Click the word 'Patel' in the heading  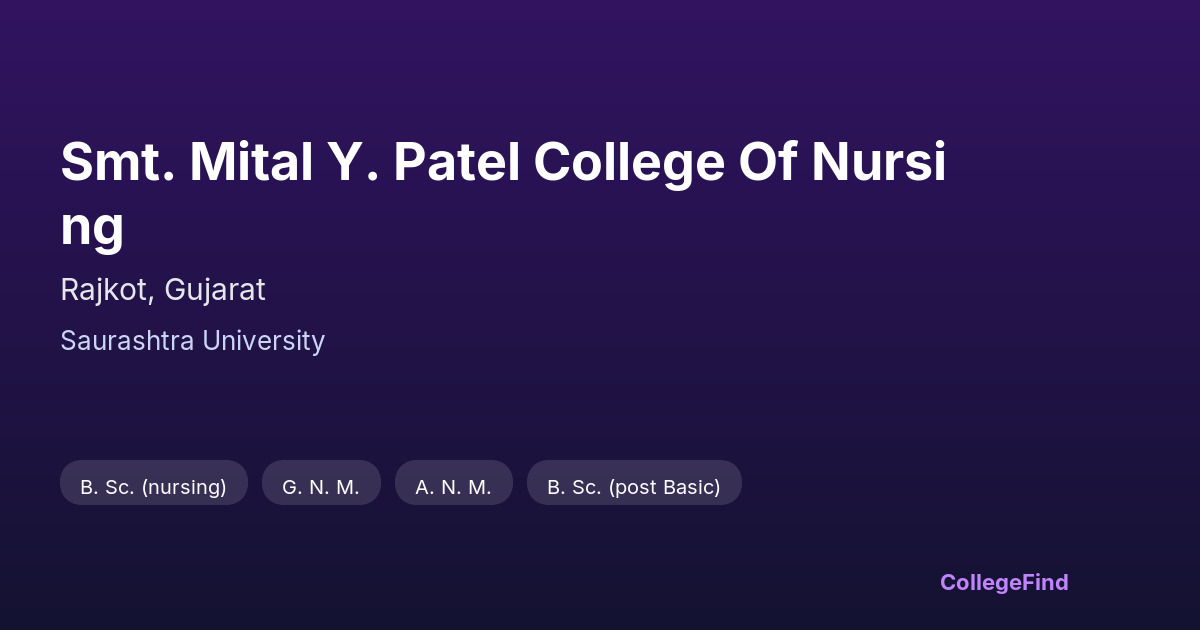pos(456,163)
